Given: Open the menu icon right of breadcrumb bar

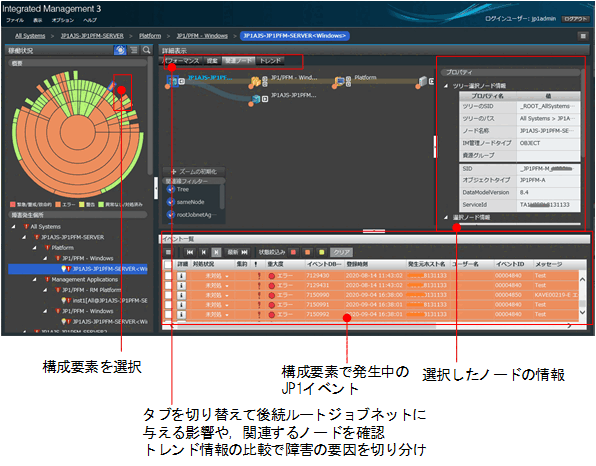Looking at the screenshot, I should (583, 36).
